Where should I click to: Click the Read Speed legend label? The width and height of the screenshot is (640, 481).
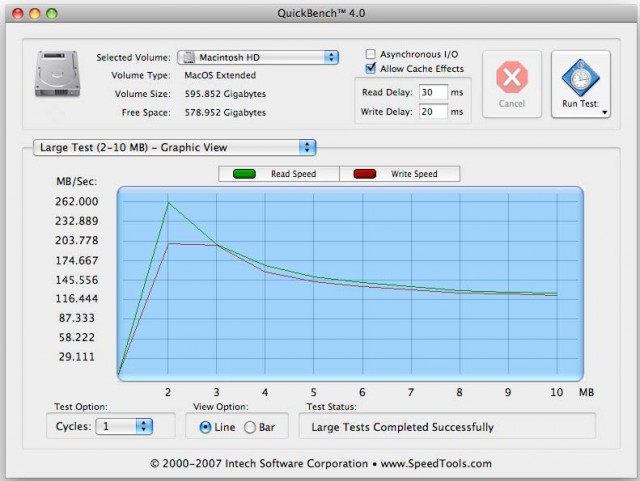(293, 174)
